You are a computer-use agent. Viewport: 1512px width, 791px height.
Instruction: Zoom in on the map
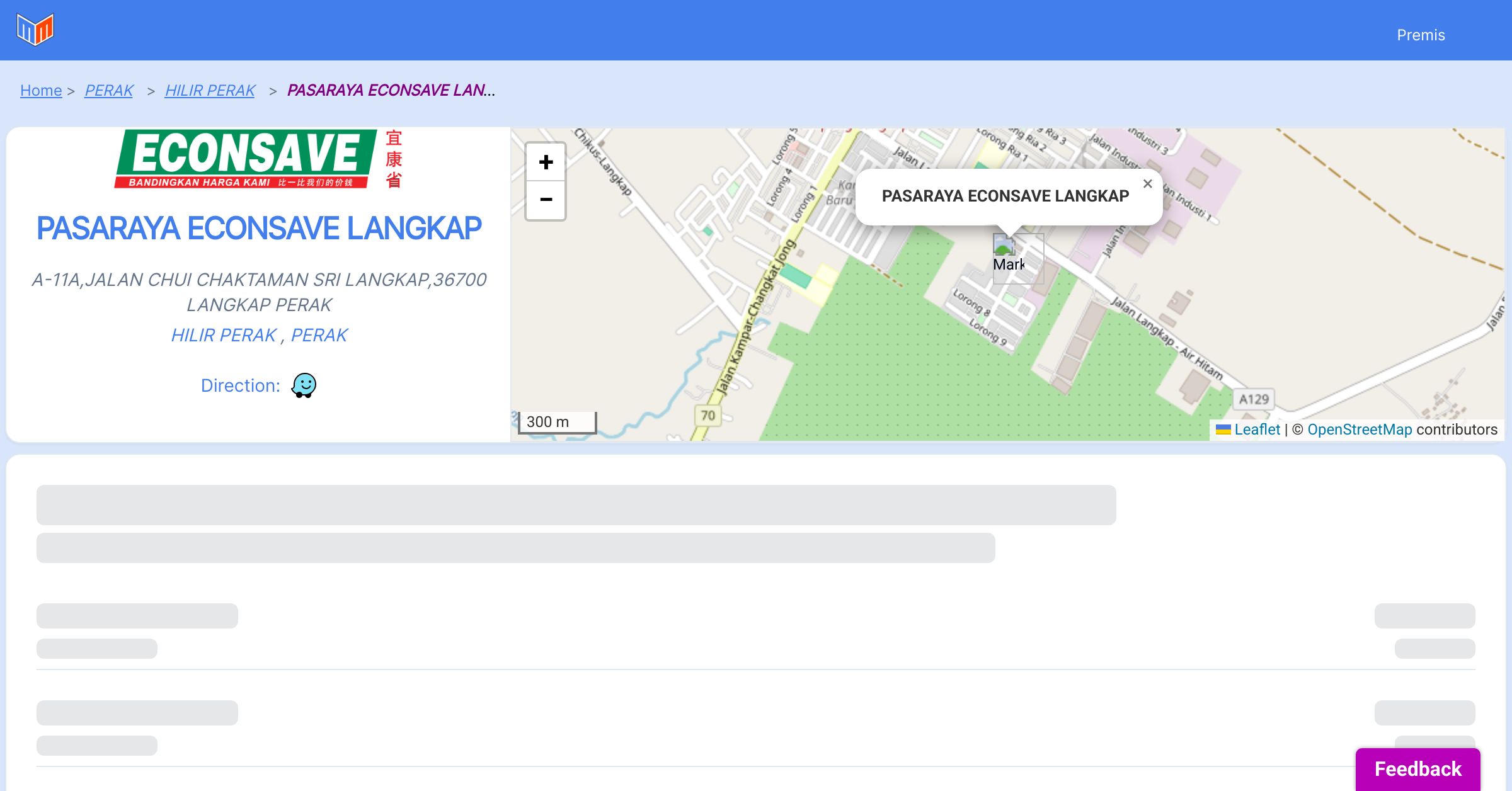(546, 162)
